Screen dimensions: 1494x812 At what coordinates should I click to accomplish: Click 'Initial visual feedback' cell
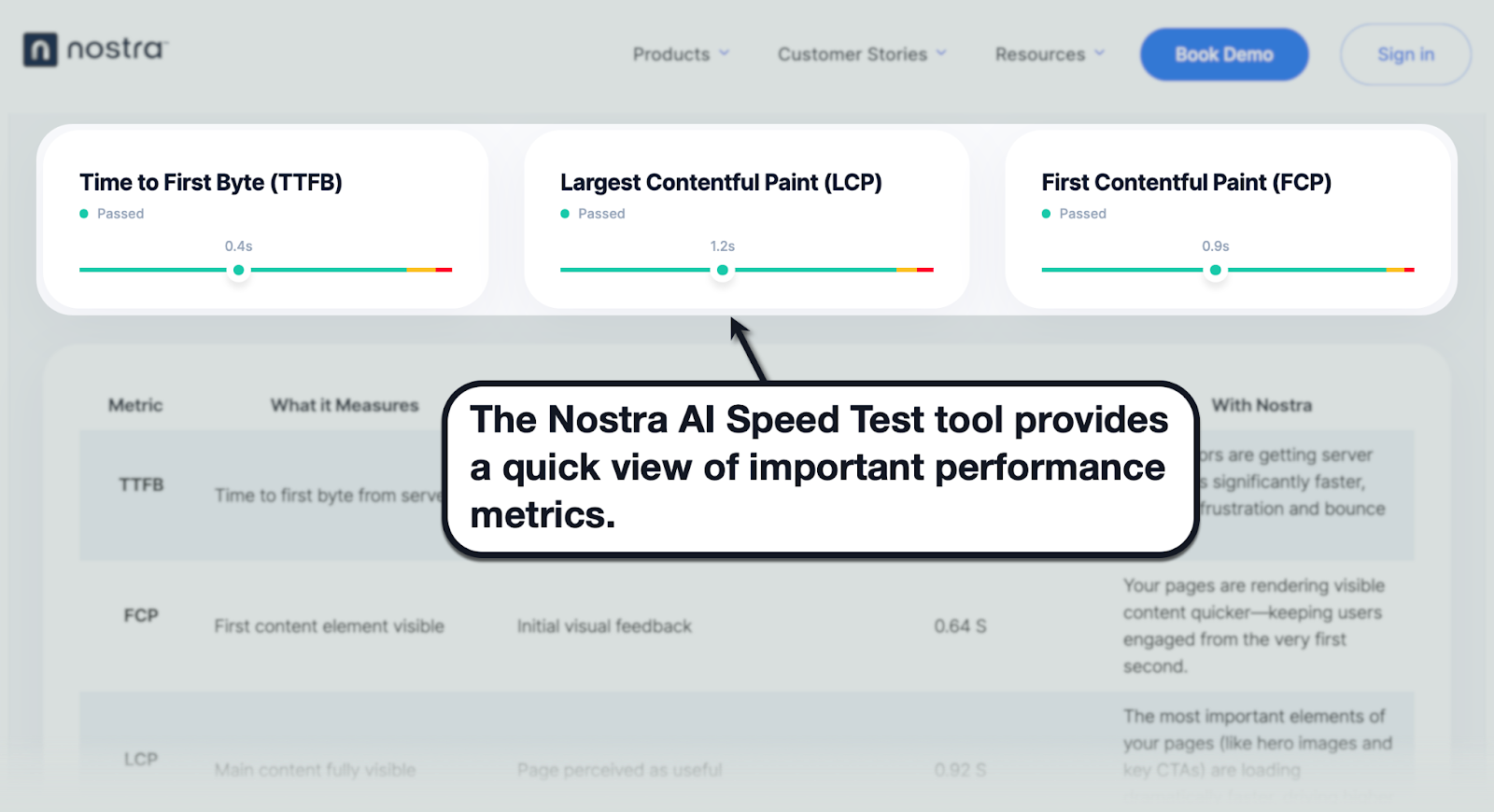click(605, 626)
